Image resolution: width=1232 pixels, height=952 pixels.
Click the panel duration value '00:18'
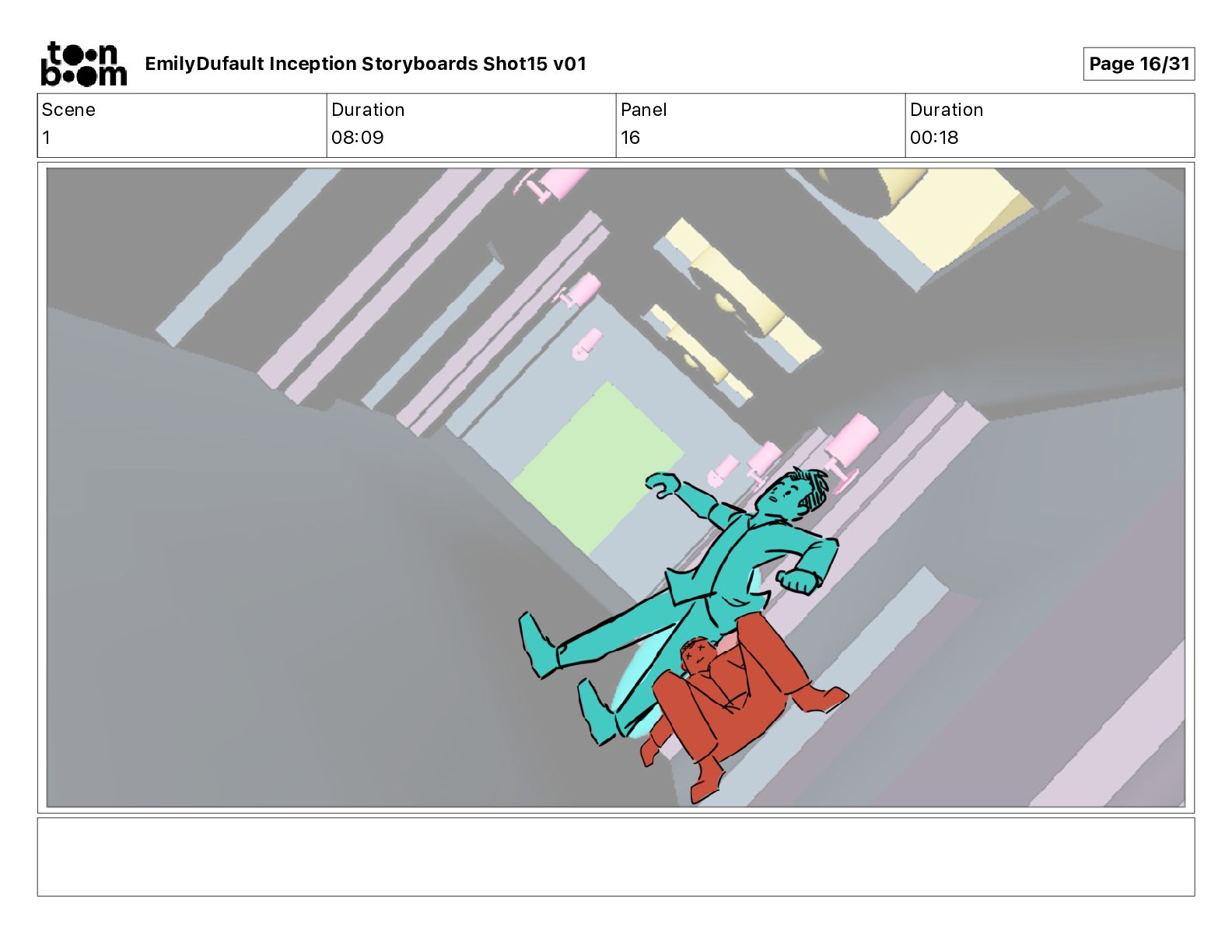point(934,138)
